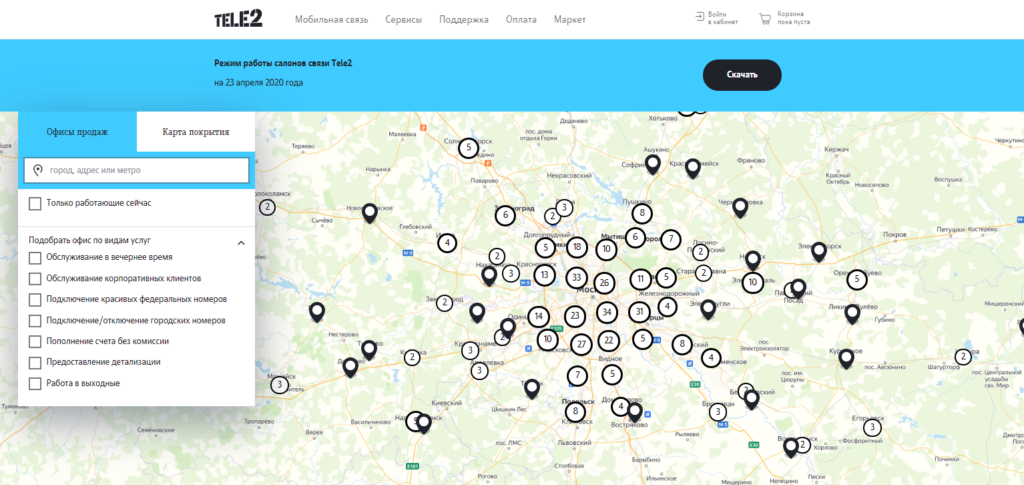Screen dimensions: 1024x485
Task: Click the city, address or metro search field
Action: click(136, 170)
